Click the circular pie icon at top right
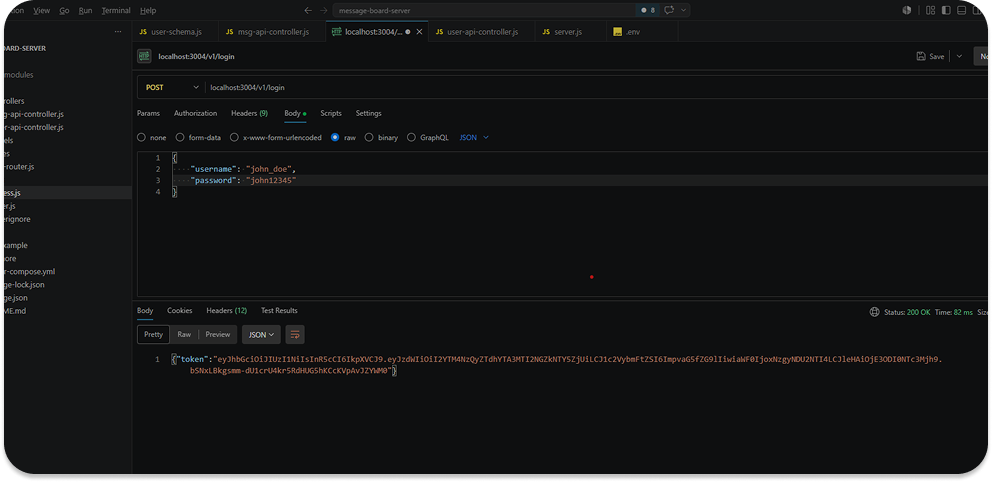 (907, 11)
